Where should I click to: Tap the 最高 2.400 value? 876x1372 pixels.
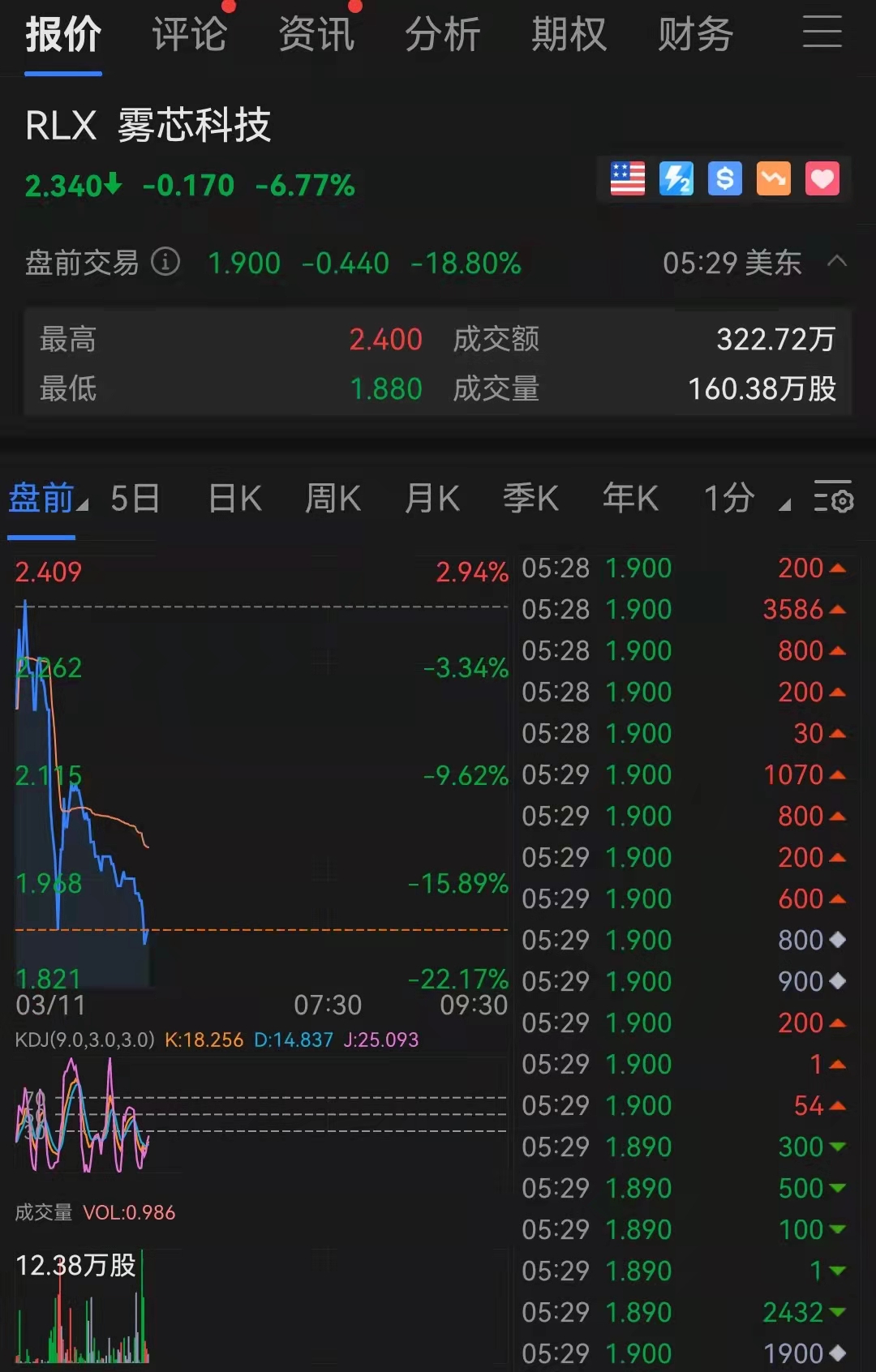pyautogui.click(x=385, y=339)
